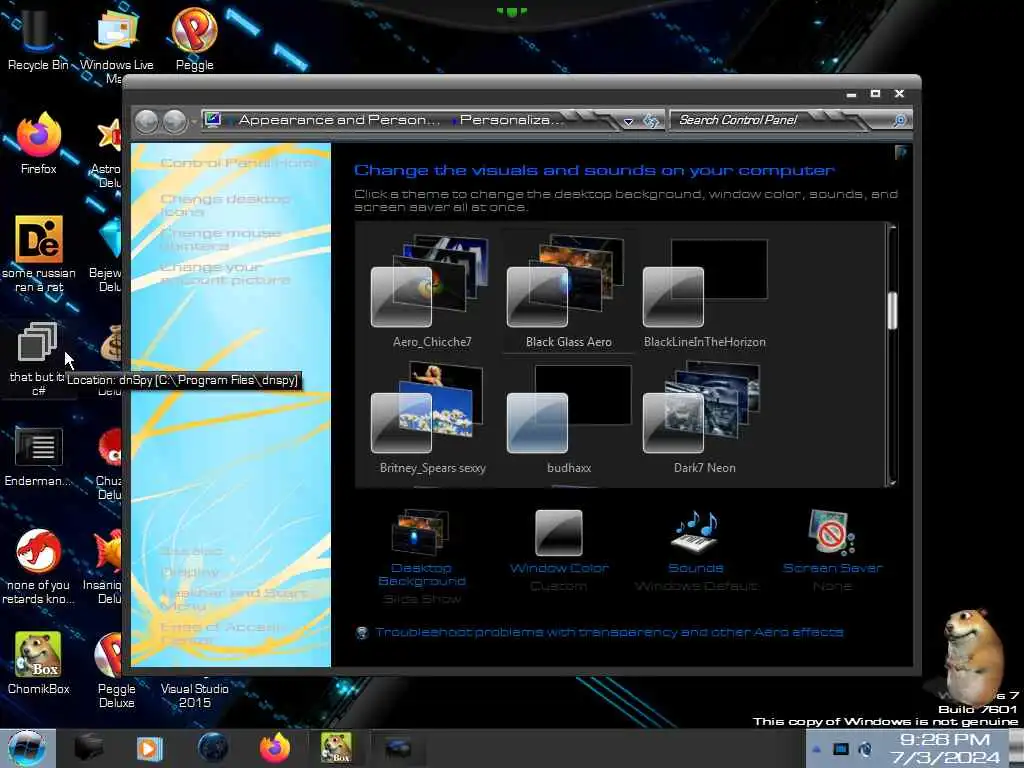Open Ease of Access Center link
The height and width of the screenshot is (768, 1024).
[222, 633]
